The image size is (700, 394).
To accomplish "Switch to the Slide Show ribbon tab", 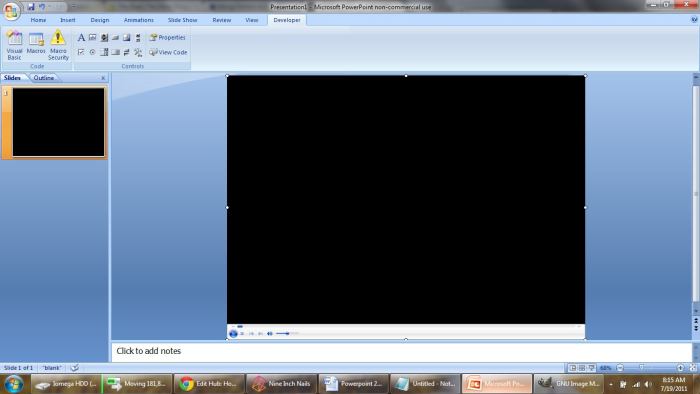I will click(182, 20).
